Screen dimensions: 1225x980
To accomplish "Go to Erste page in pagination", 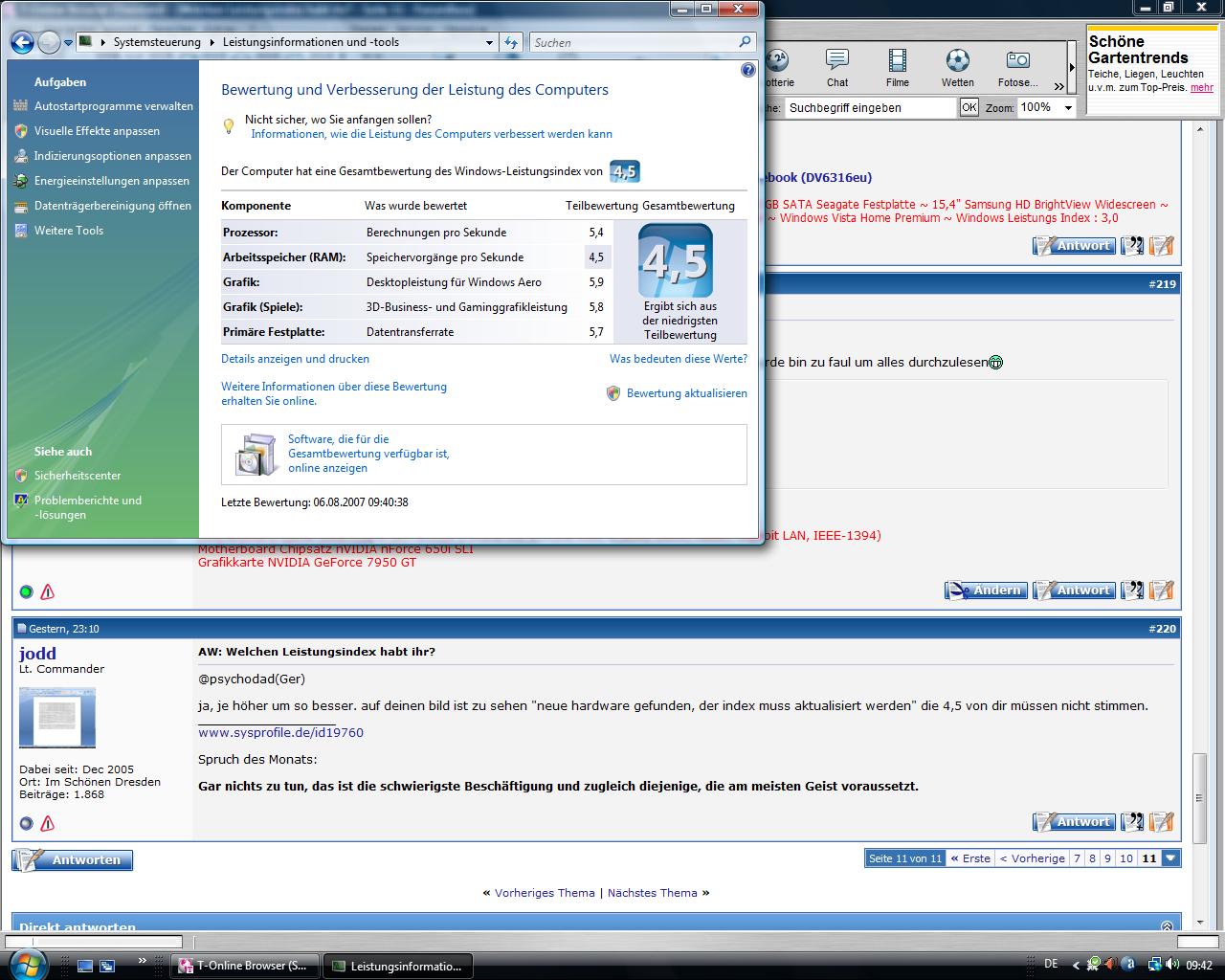I will click(x=970, y=858).
